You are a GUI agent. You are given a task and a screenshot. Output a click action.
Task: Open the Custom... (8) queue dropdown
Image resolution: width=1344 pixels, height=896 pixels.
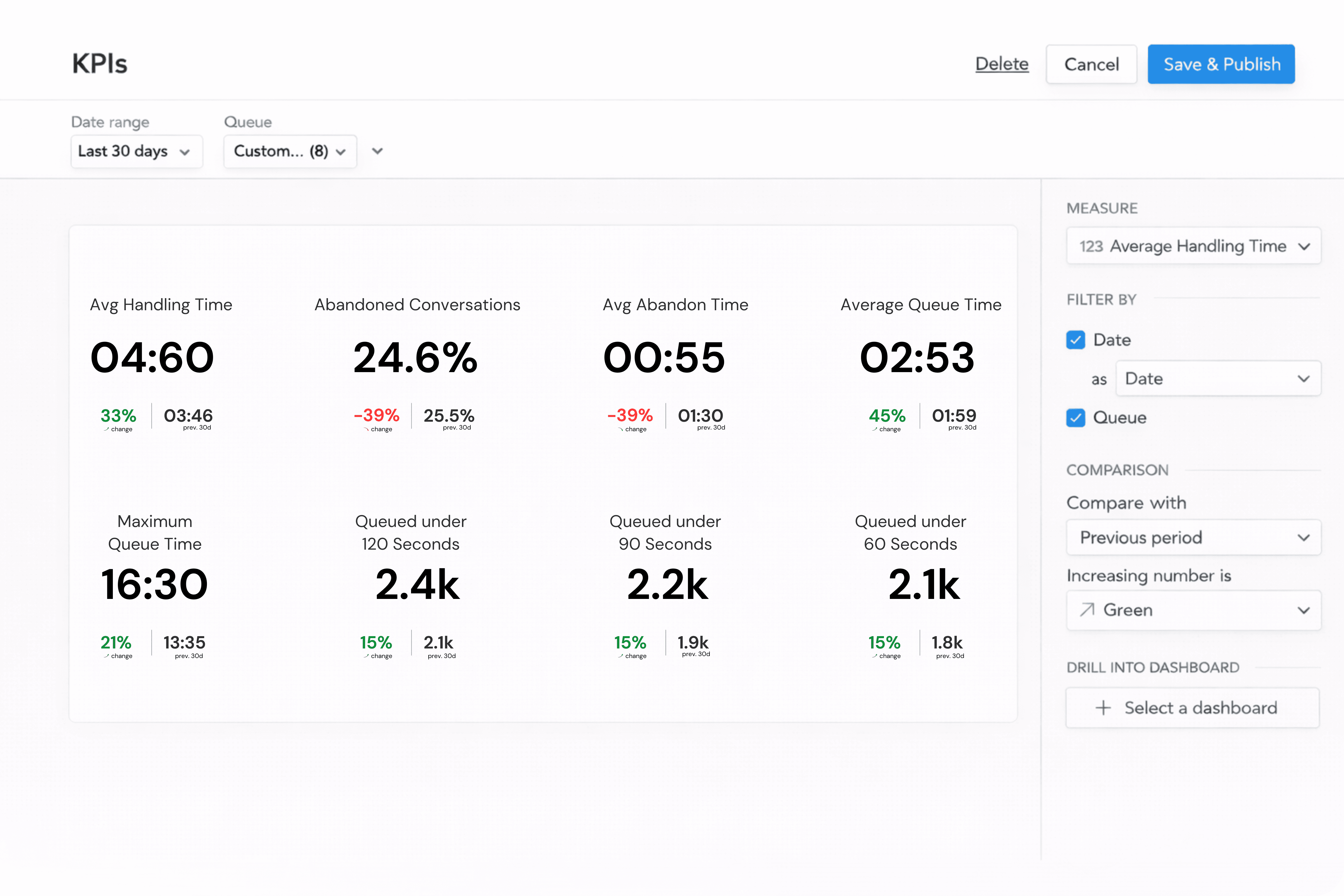coord(290,151)
